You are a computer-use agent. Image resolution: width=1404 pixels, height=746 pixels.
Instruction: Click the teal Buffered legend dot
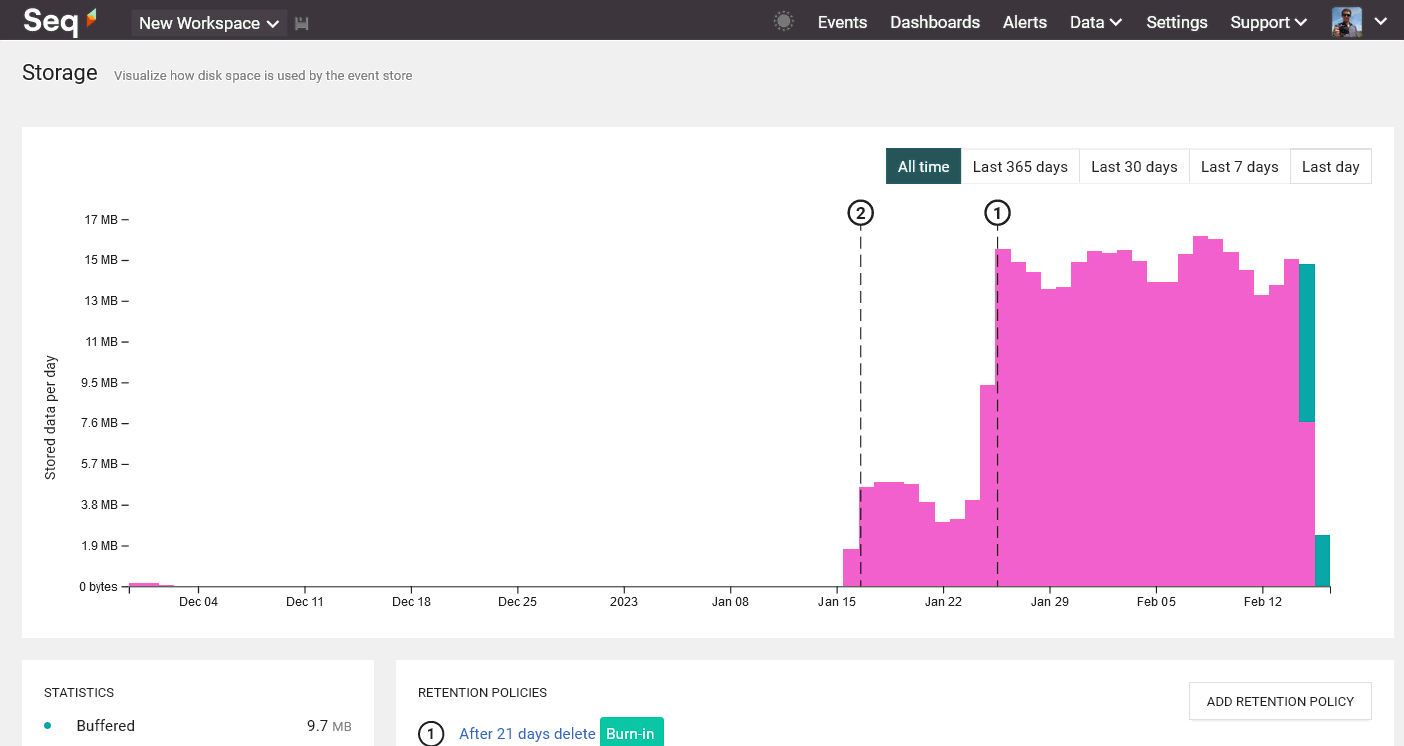point(48,726)
